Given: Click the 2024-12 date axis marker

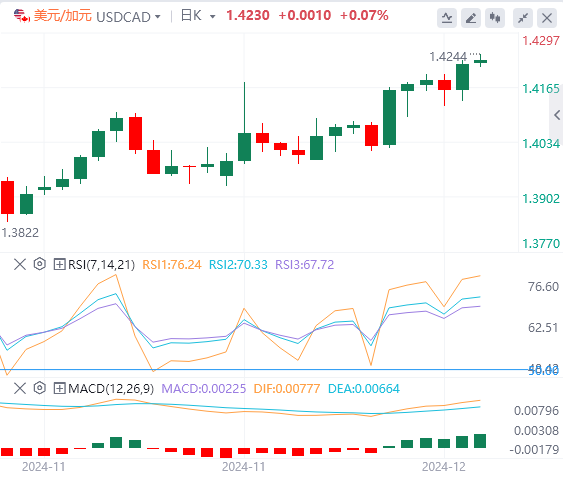Looking at the screenshot, I should coord(444,467).
